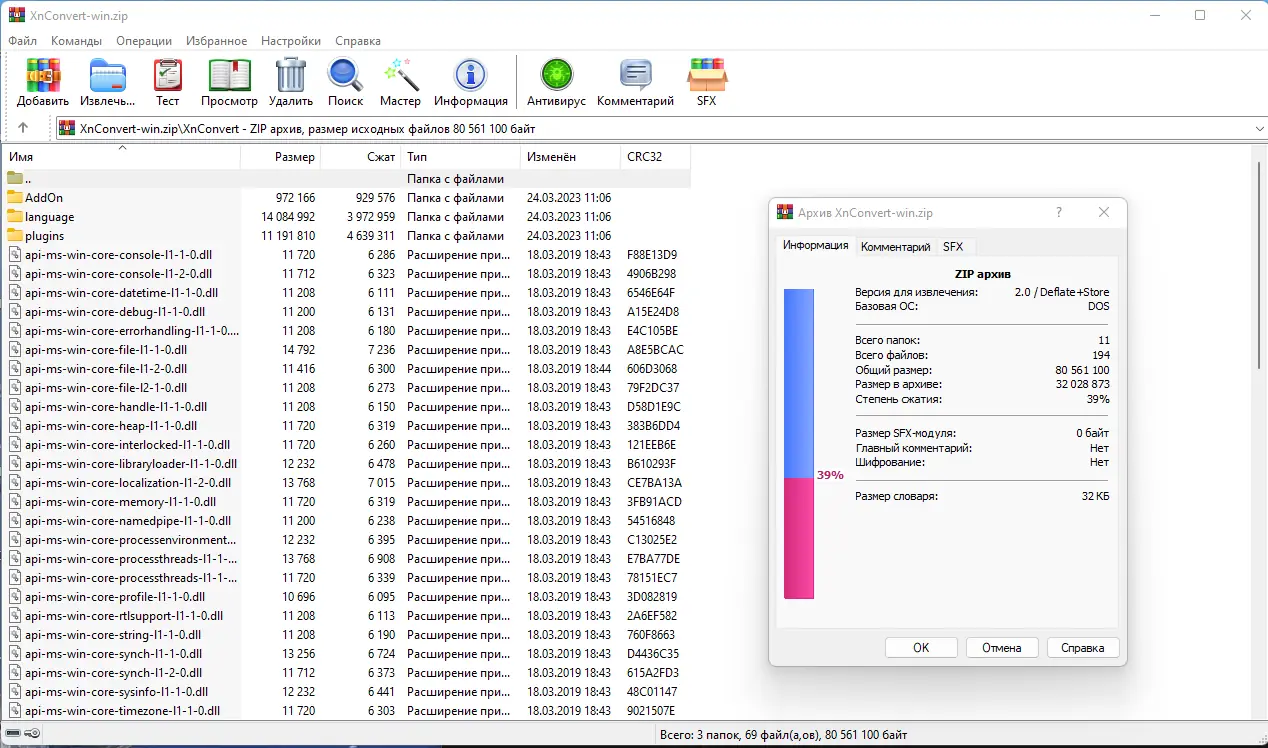
Task: Launch the Мастер wizard icon
Action: (400, 76)
